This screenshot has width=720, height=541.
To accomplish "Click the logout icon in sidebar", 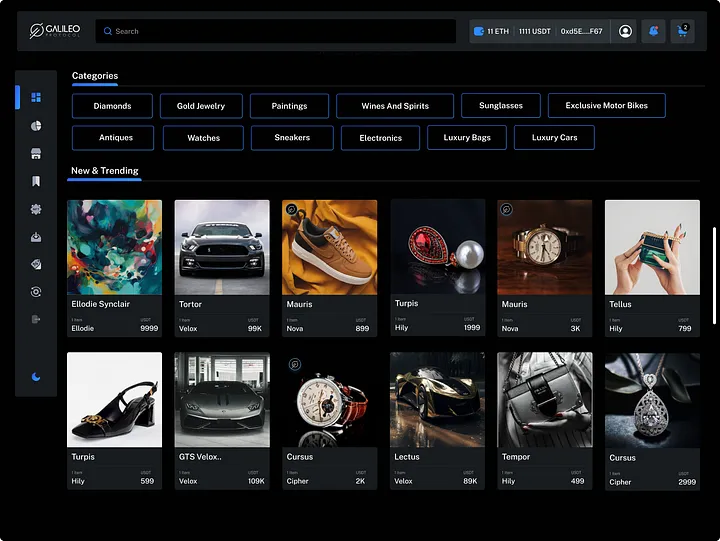I will point(36,319).
